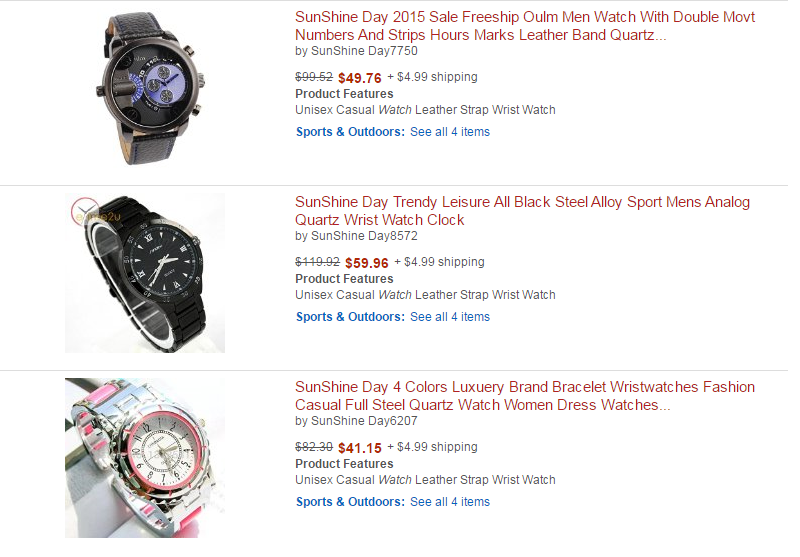Image resolution: width=800 pixels, height=557 pixels.
Task: Click See all 4 items for black steel watch
Action: (449, 317)
